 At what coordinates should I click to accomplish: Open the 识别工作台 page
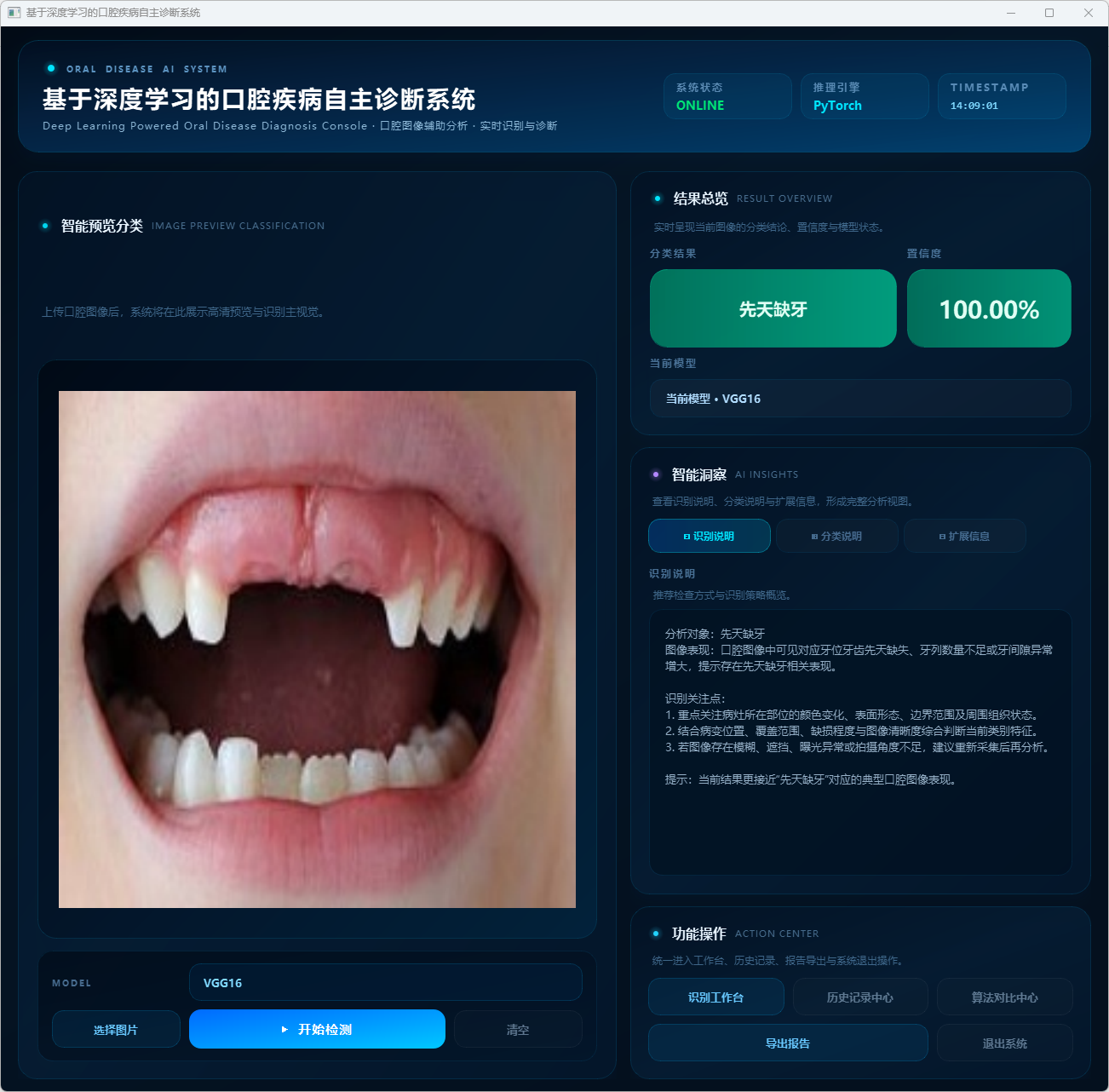[715, 997]
